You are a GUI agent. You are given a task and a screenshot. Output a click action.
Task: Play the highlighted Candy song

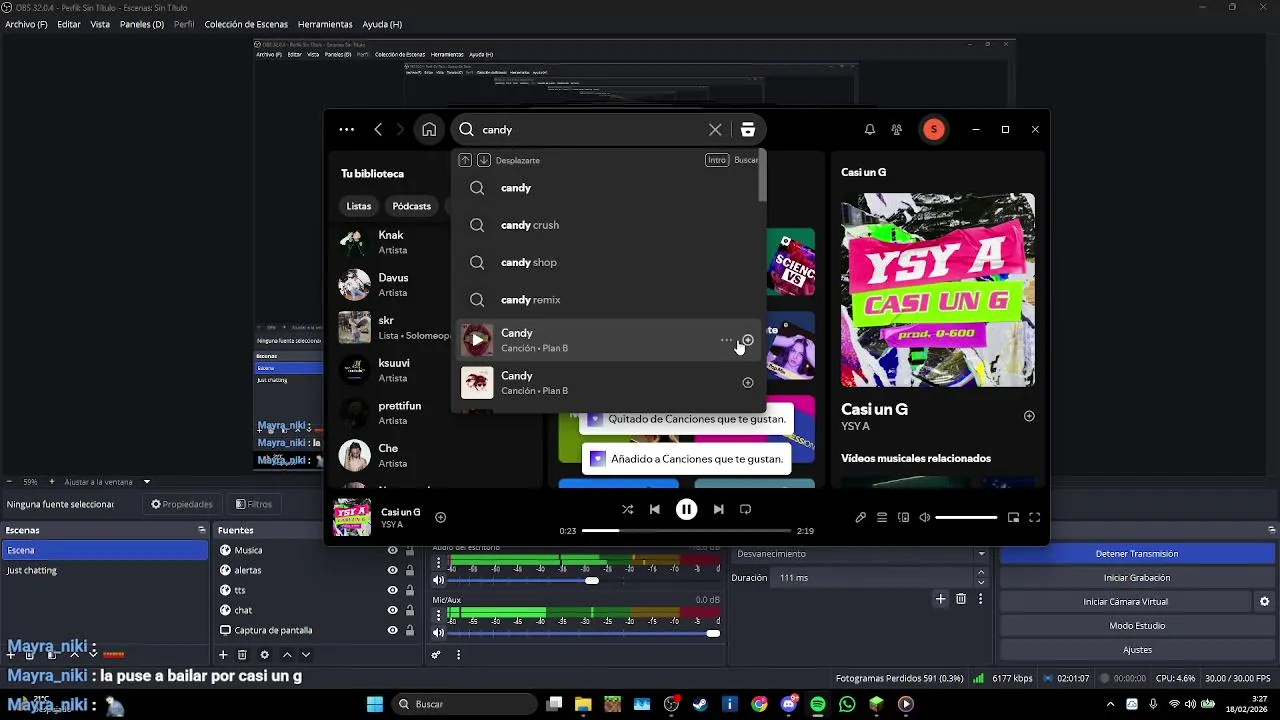[x=477, y=340]
